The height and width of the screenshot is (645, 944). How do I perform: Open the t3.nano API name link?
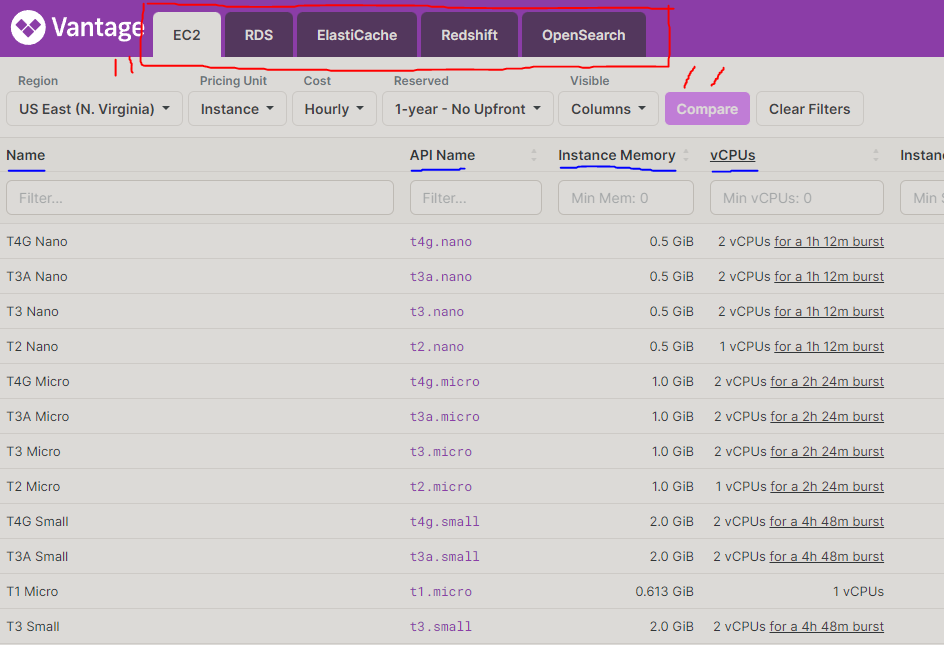click(x=437, y=311)
